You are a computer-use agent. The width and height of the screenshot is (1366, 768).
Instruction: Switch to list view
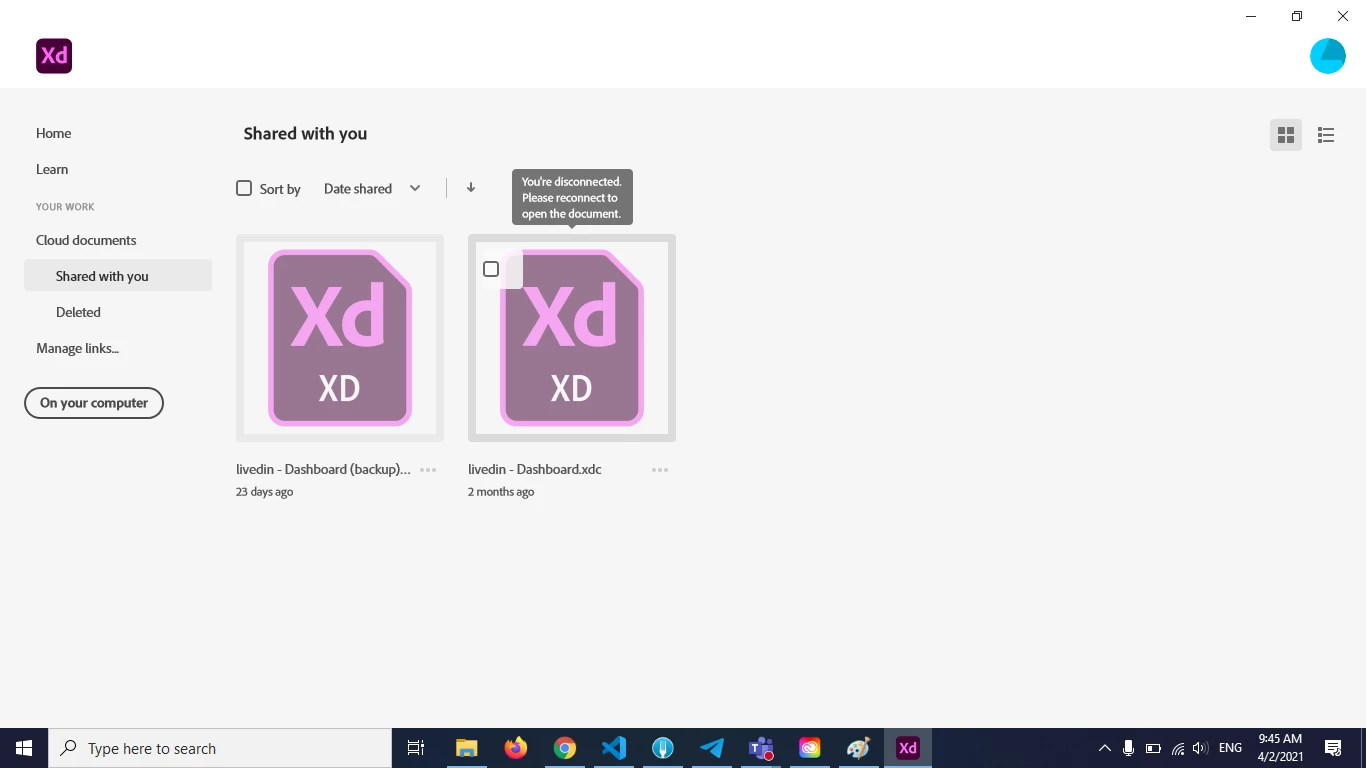tap(1326, 135)
